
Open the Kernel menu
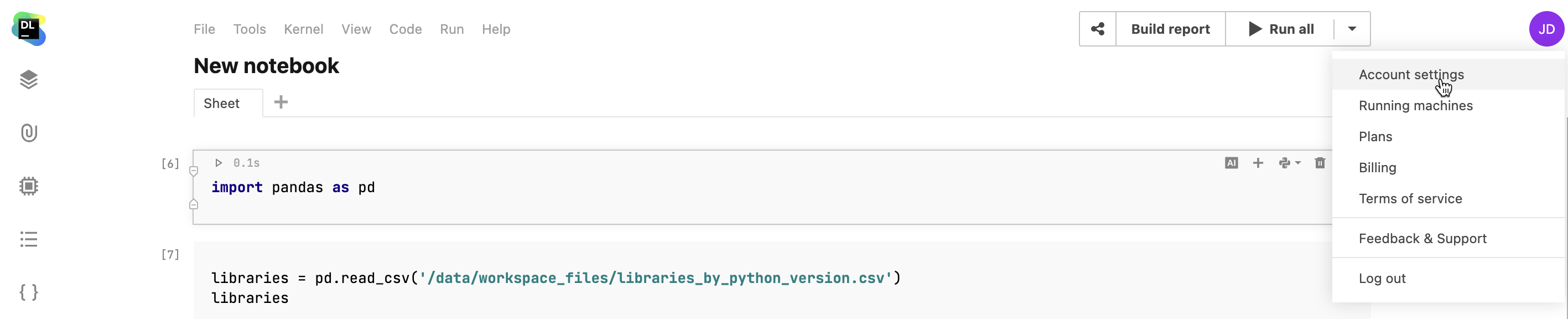click(x=303, y=29)
